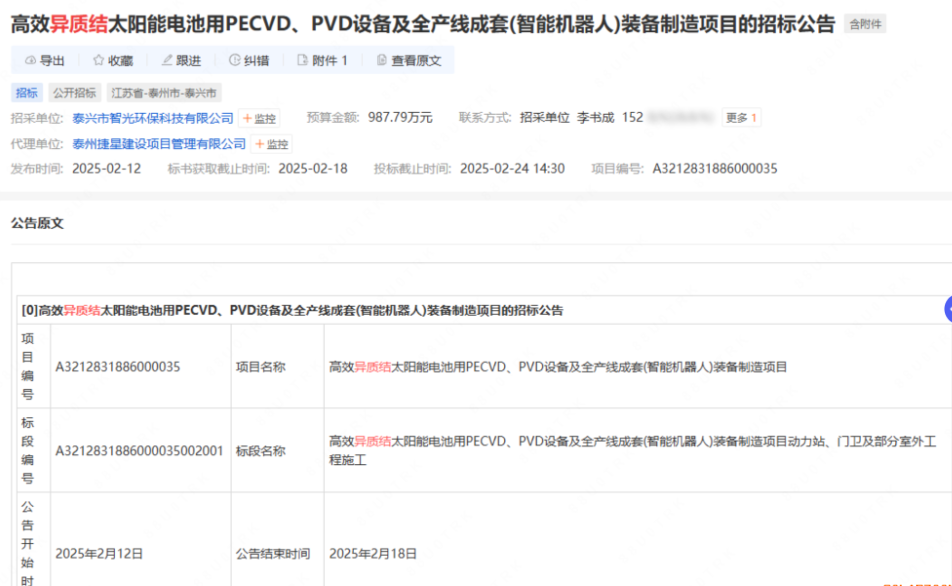Expand 更多 contact details

click(741, 118)
